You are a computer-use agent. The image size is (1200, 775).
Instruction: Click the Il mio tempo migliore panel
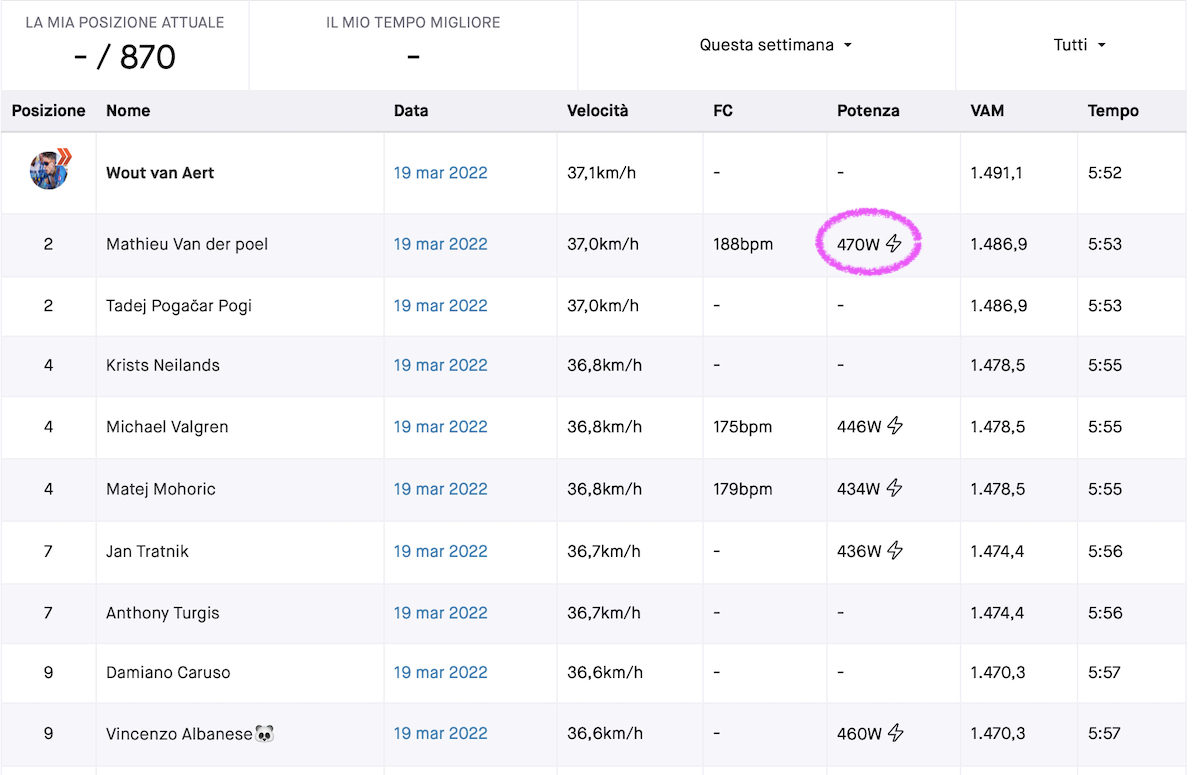coord(413,45)
